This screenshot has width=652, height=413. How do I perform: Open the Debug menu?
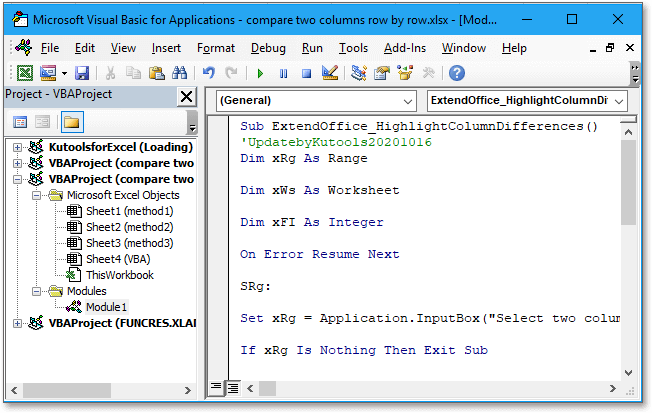click(268, 48)
